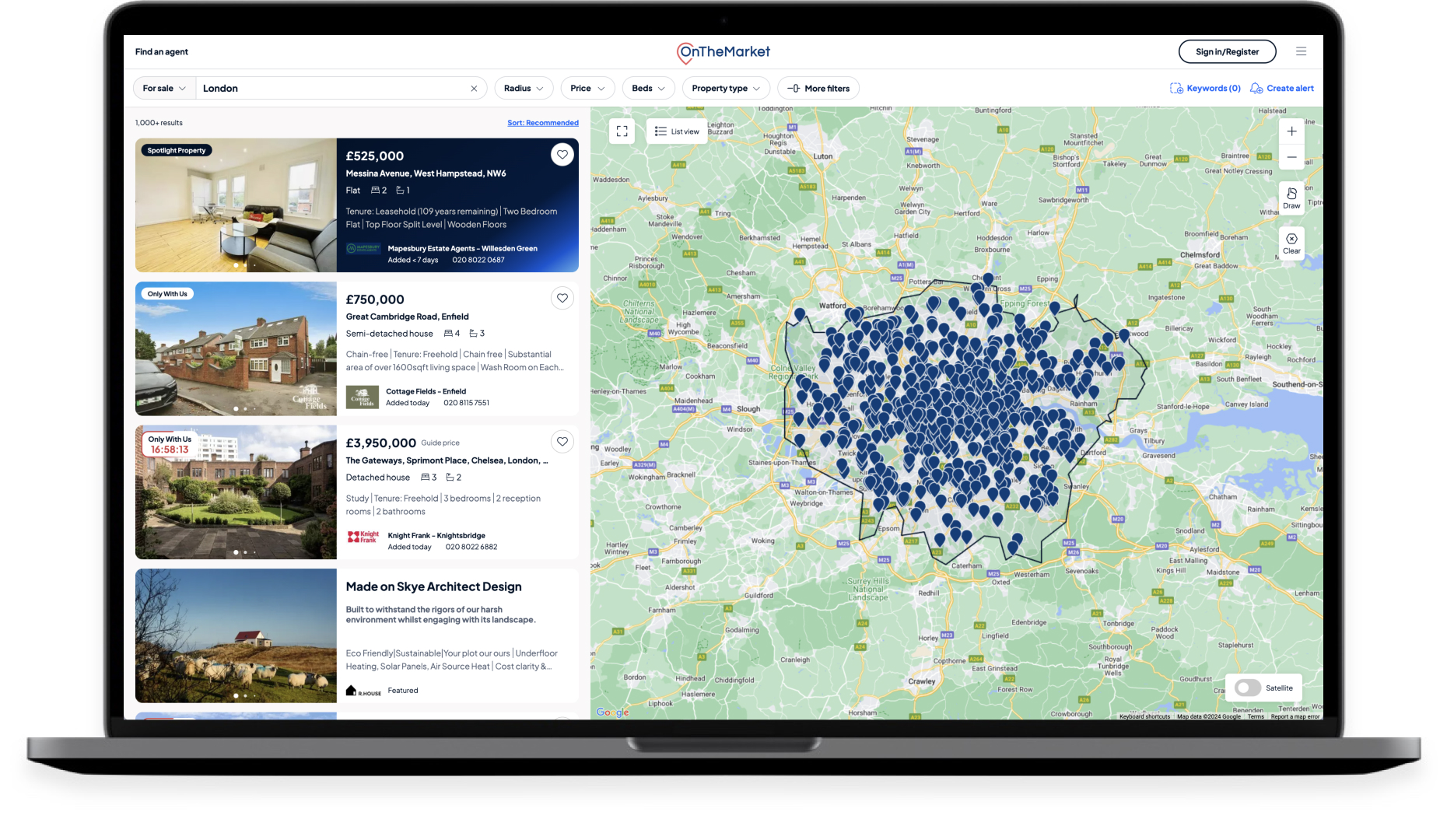The image size is (1447, 840).
Task: Click the Create alert link
Action: tap(1290, 89)
